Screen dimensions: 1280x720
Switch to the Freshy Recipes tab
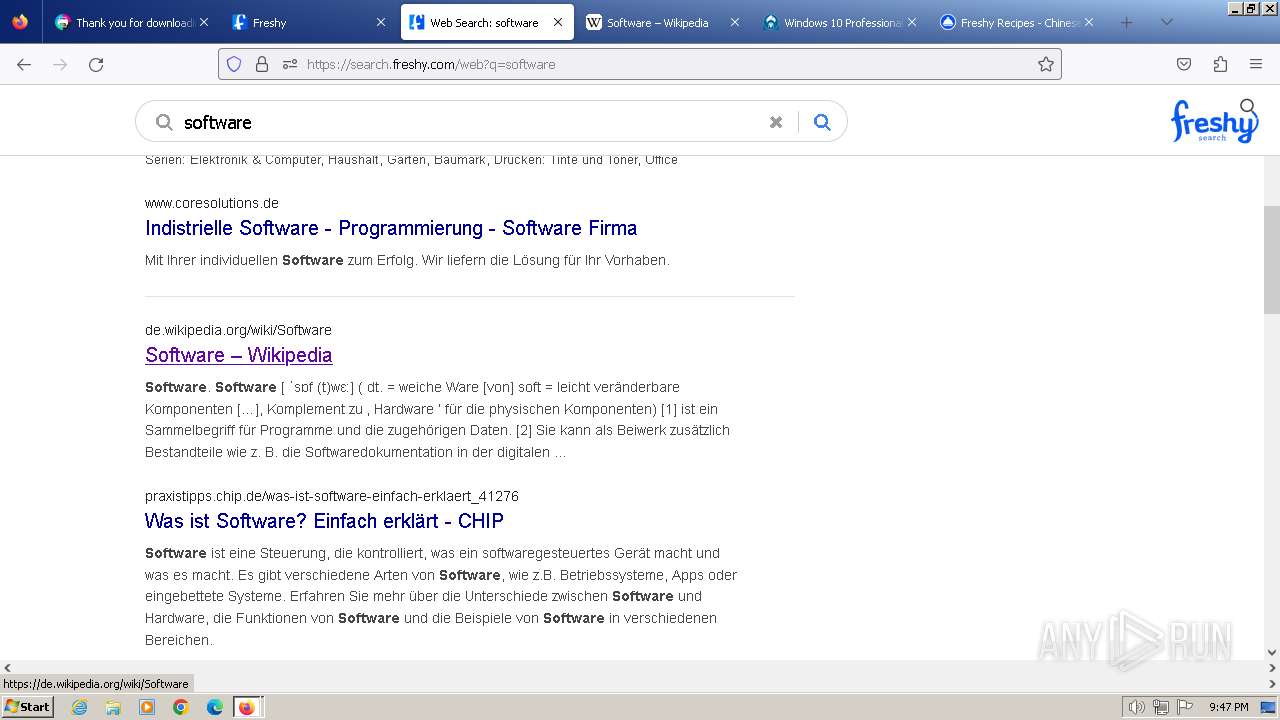point(1018,22)
